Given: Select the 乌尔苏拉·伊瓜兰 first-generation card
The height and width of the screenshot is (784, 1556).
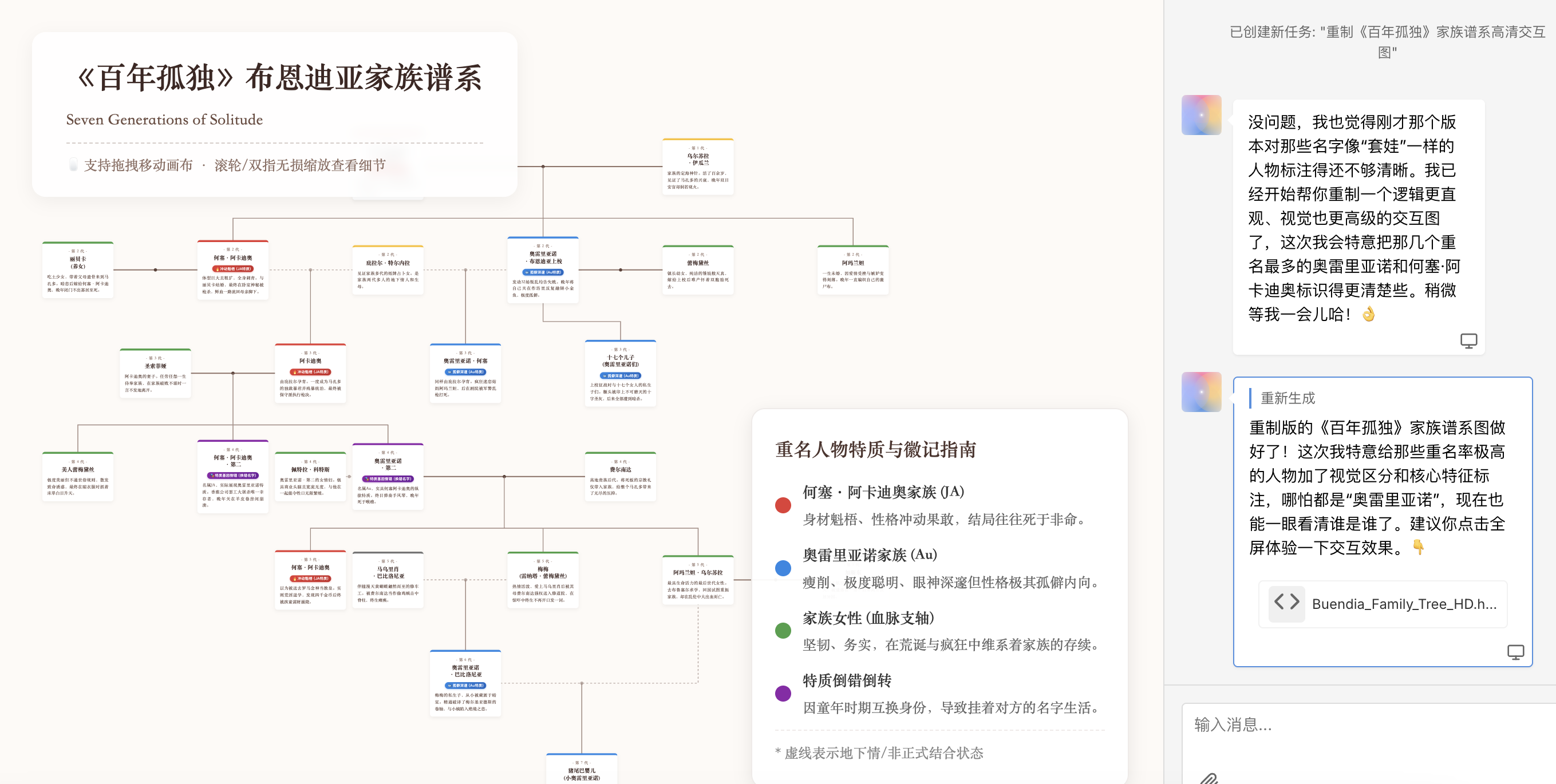Looking at the screenshot, I should [x=698, y=167].
